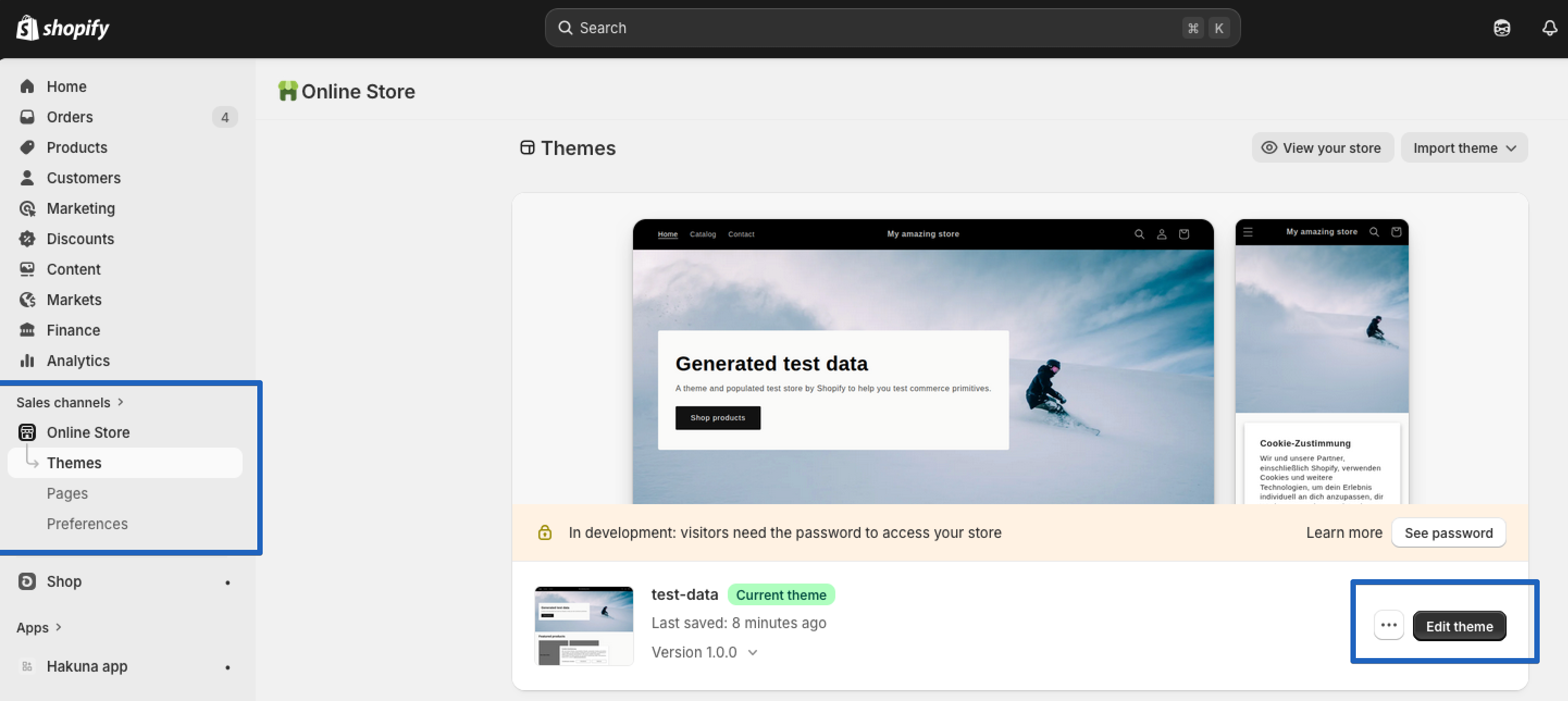Click the Marketing target icon
1568x701 pixels.
(27, 208)
